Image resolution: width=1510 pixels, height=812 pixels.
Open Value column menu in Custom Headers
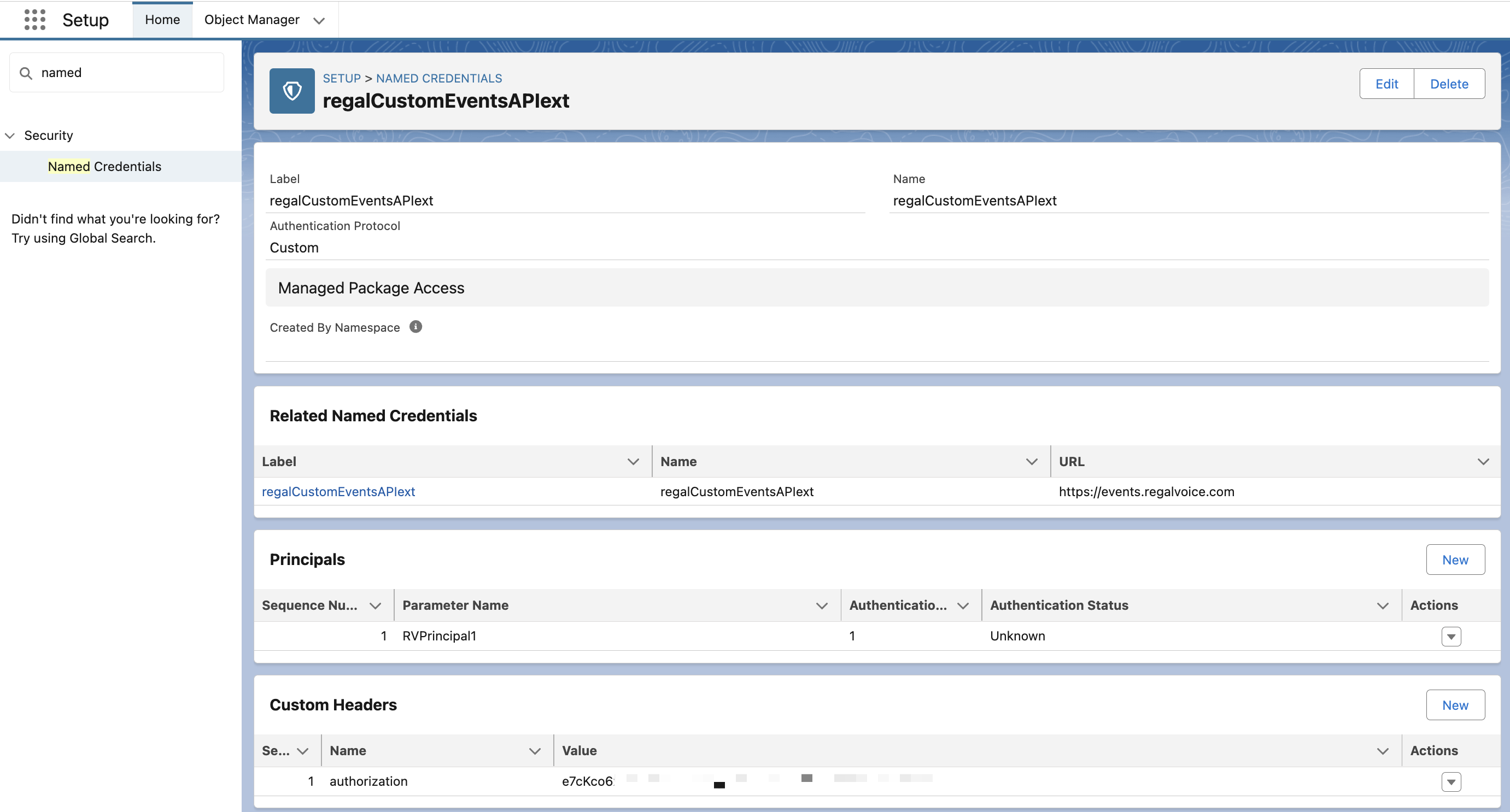coord(1383,751)
